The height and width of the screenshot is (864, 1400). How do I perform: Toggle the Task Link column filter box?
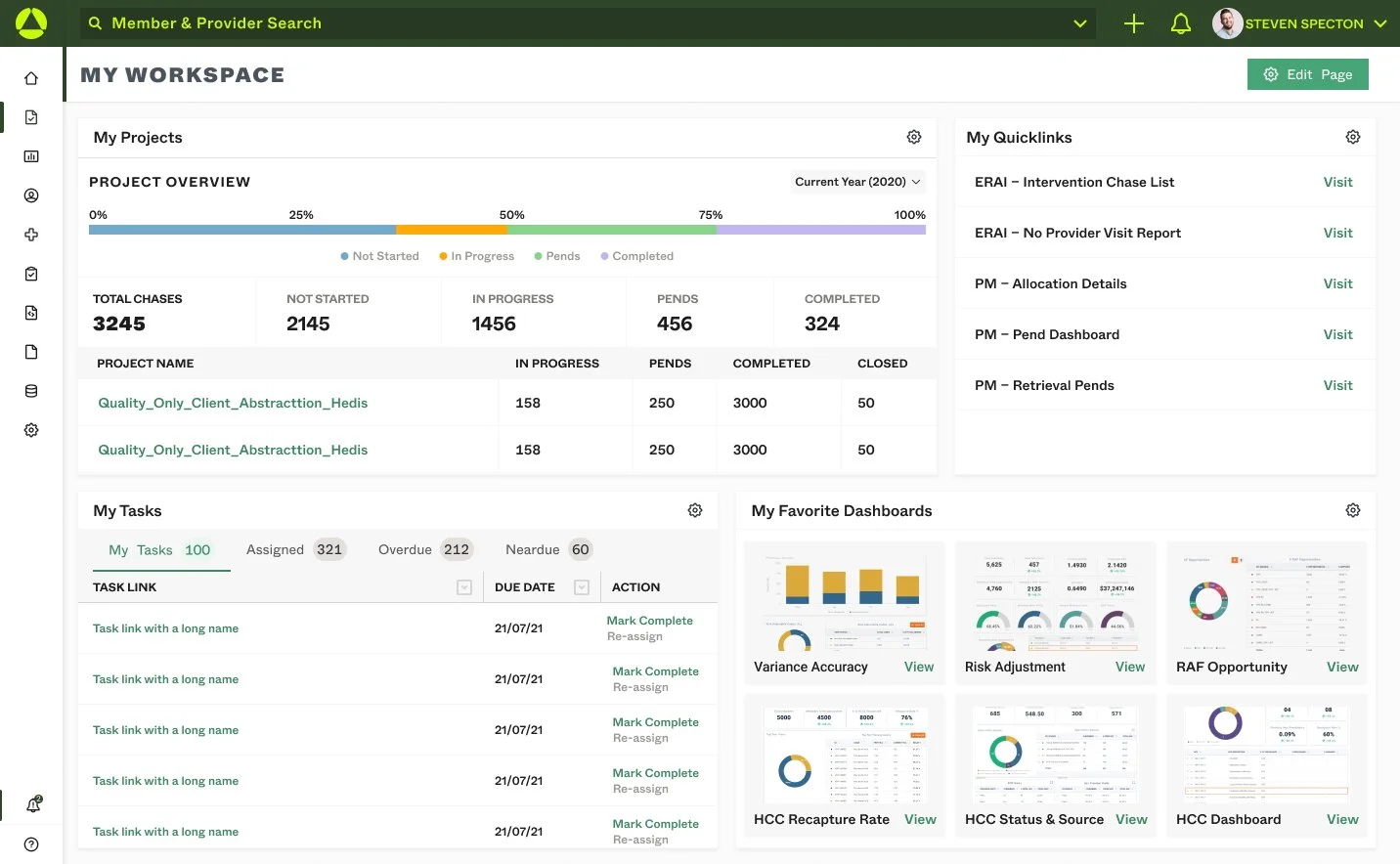click(x=464, y=587)
